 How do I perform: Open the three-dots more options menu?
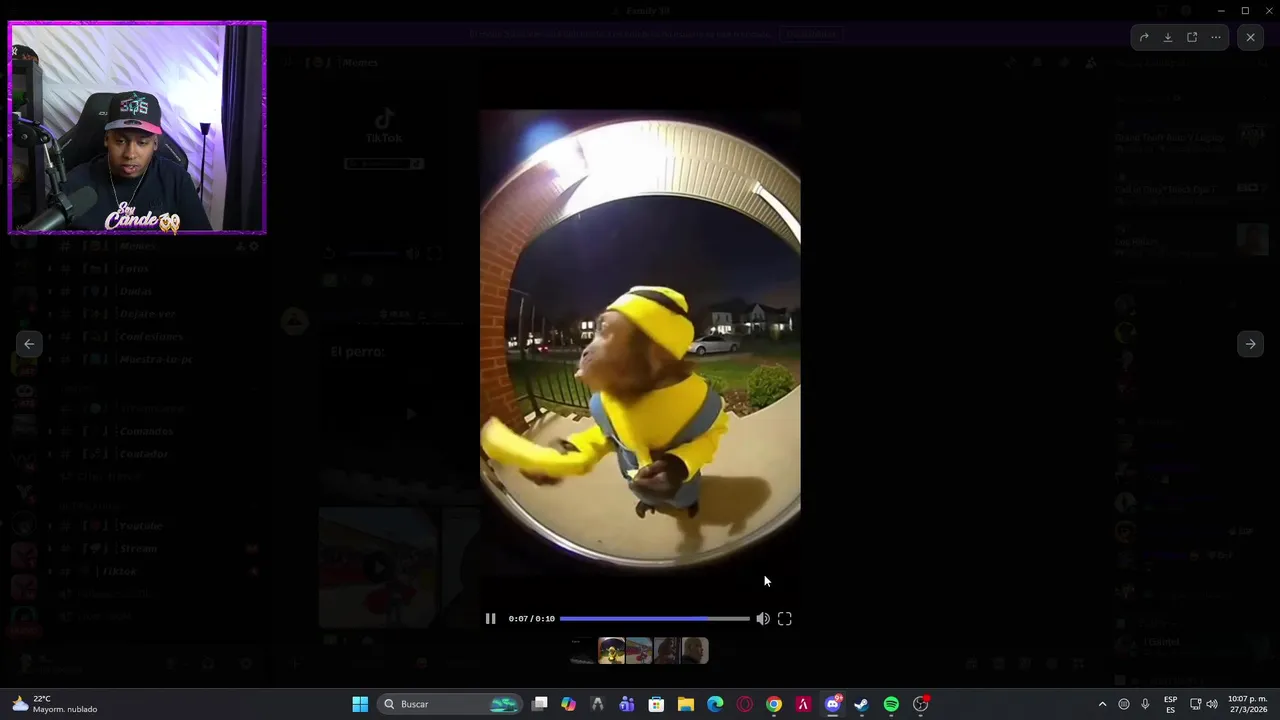coord(1216,37)
